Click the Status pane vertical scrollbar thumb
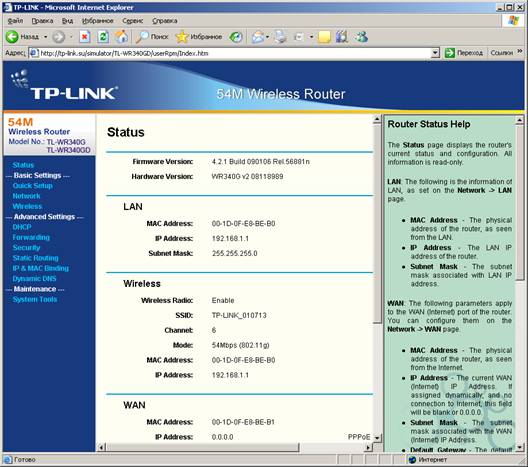The image size is (528, 467). coord(377,224)
